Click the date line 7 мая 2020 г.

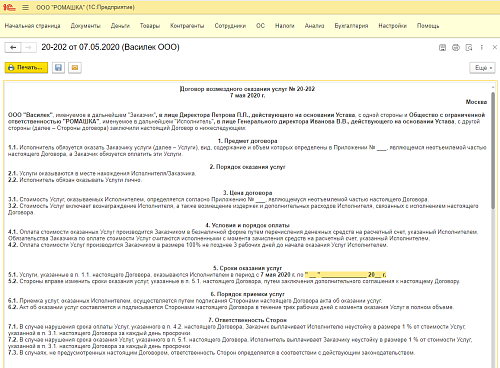(247, 95)
